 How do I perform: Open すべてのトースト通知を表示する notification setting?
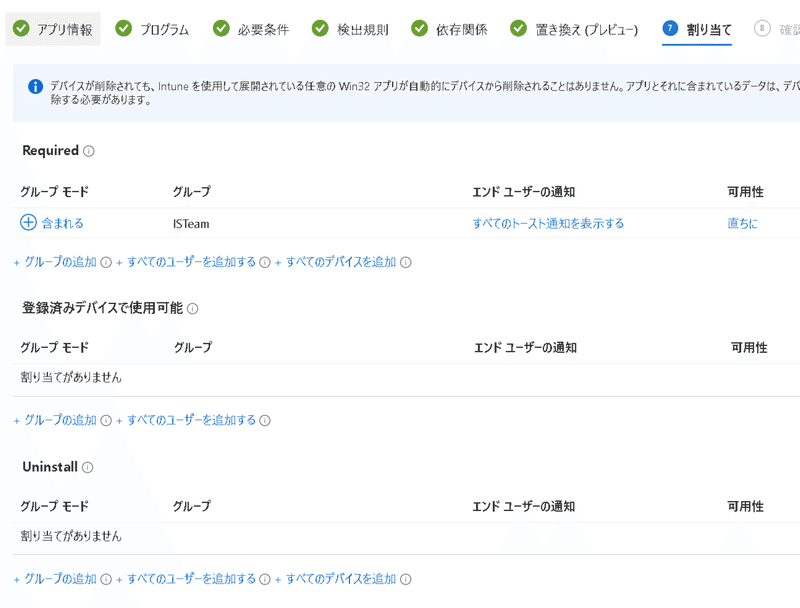coord(548,224)
